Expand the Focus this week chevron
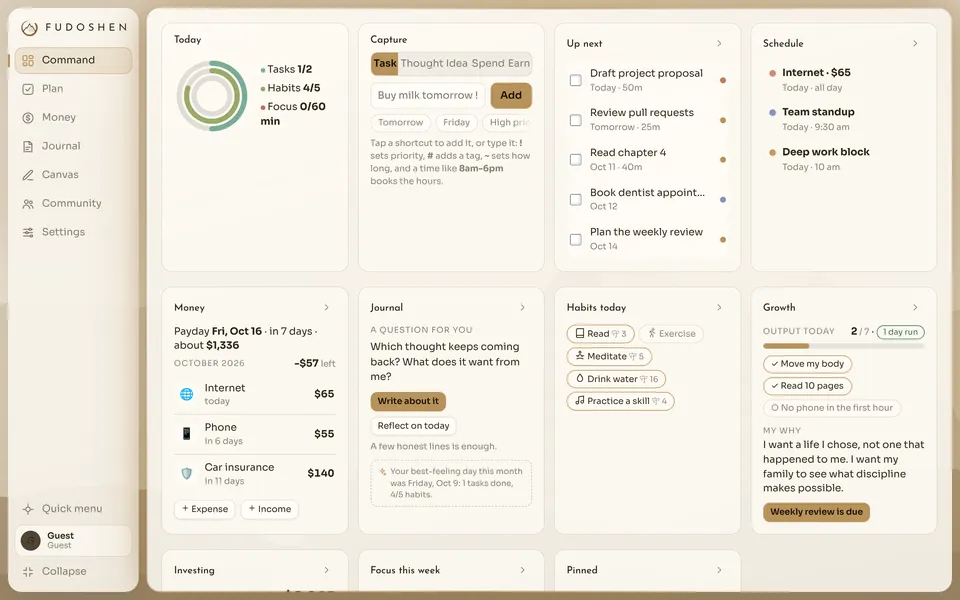Screen dimensions: 960x600 [x=522, y=570]
